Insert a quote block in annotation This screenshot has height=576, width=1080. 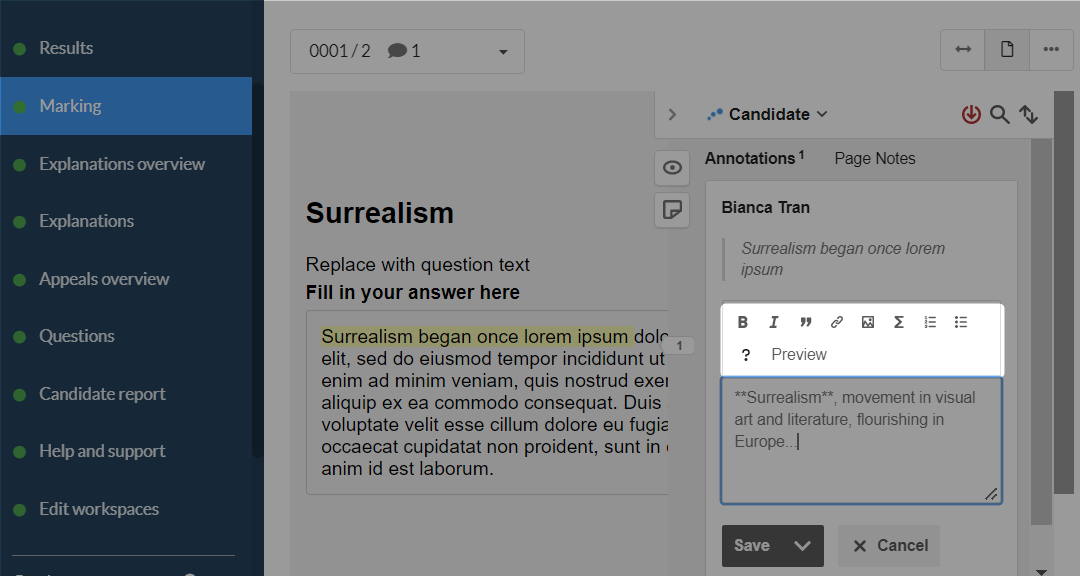pos(805,322)
